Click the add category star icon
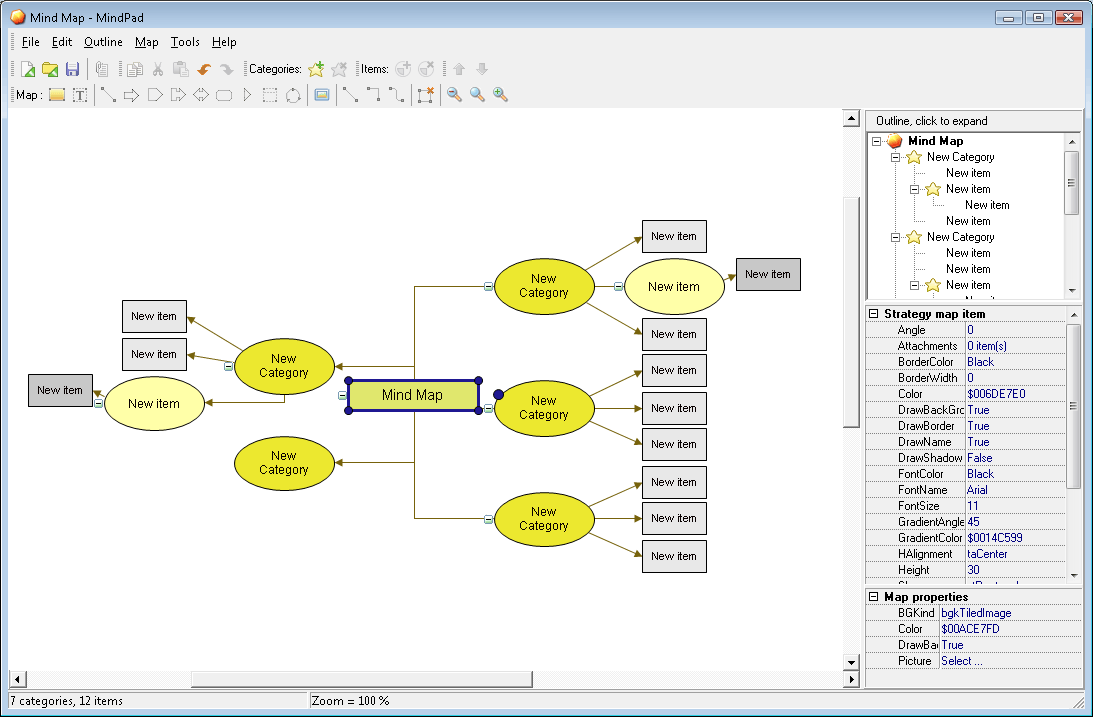Screen dimensions: 1093x717 tap(316, 69)
